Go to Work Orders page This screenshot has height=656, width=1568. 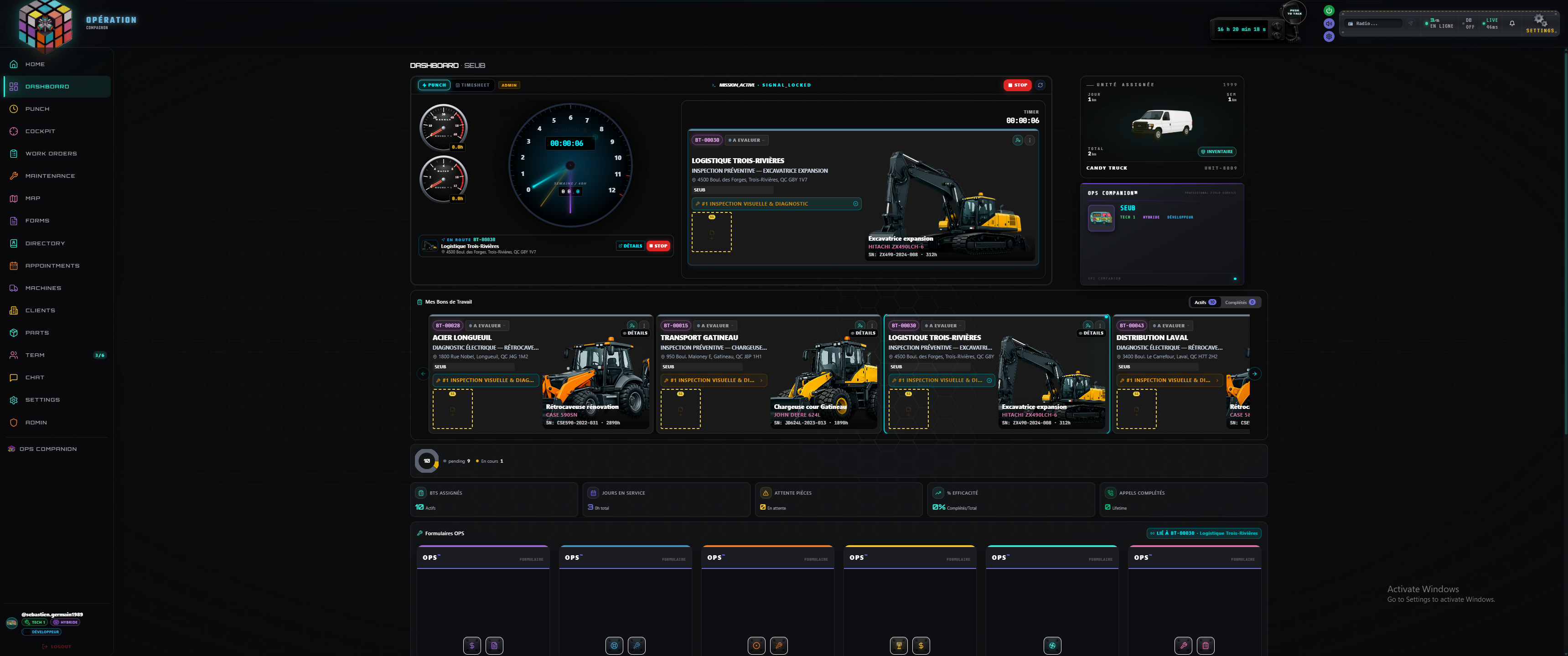(57, 154)
